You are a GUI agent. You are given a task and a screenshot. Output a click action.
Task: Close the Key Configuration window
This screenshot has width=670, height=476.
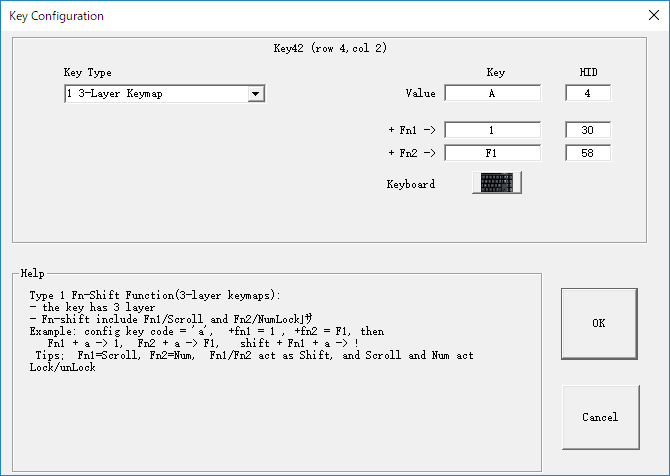click(654, 15)
